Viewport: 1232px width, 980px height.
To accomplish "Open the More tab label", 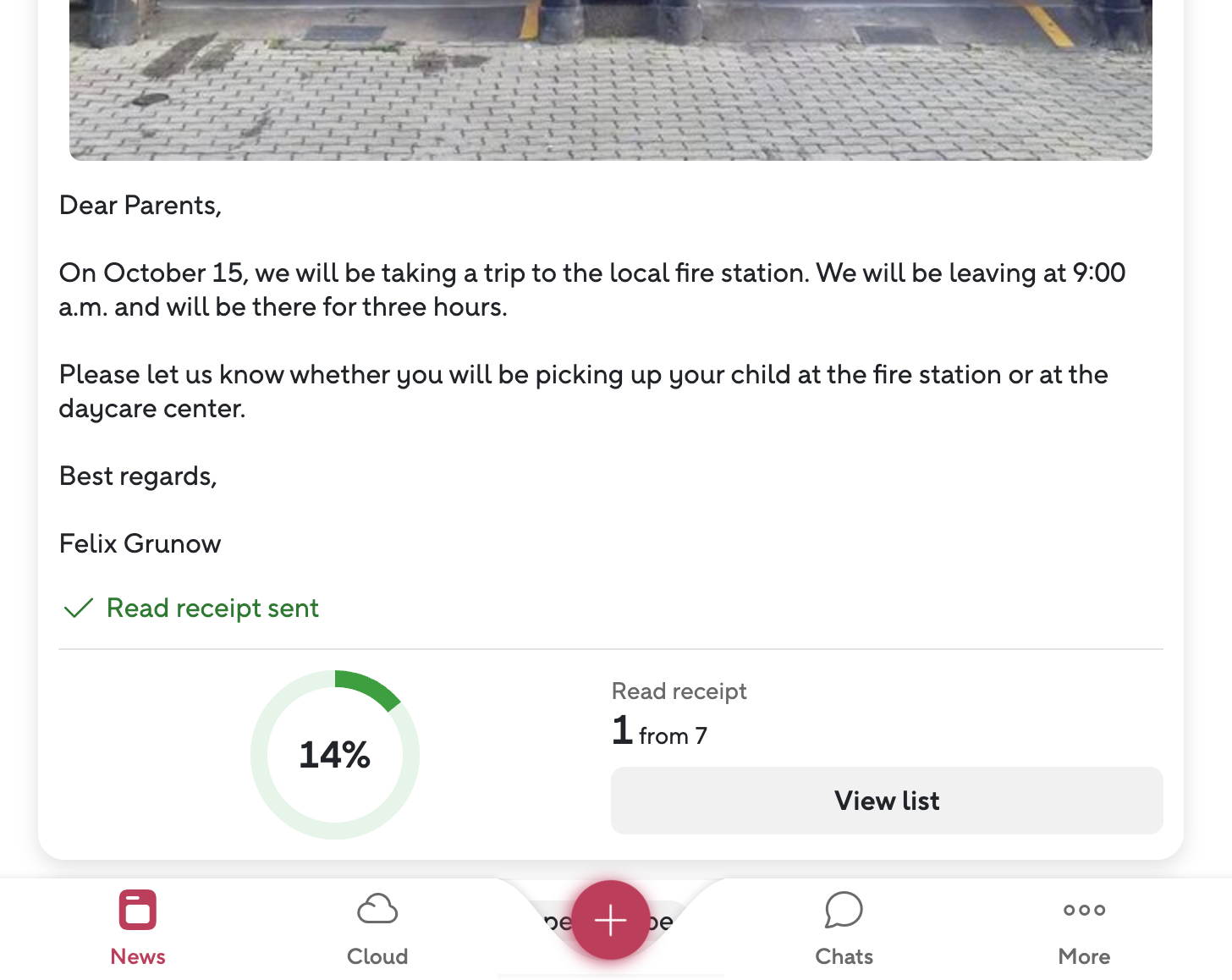I will click(x=1084, y=956).
